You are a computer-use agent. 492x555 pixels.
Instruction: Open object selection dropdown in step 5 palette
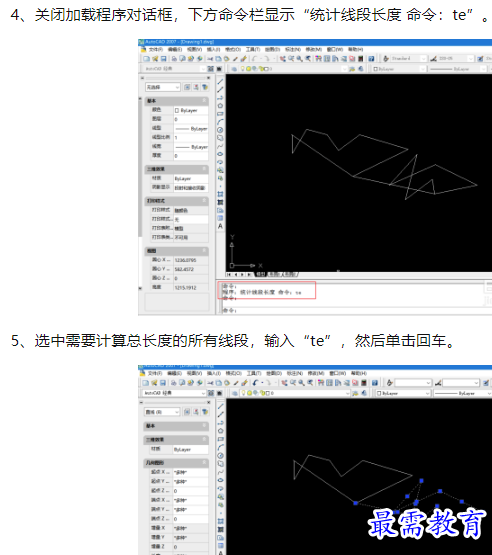163,412
